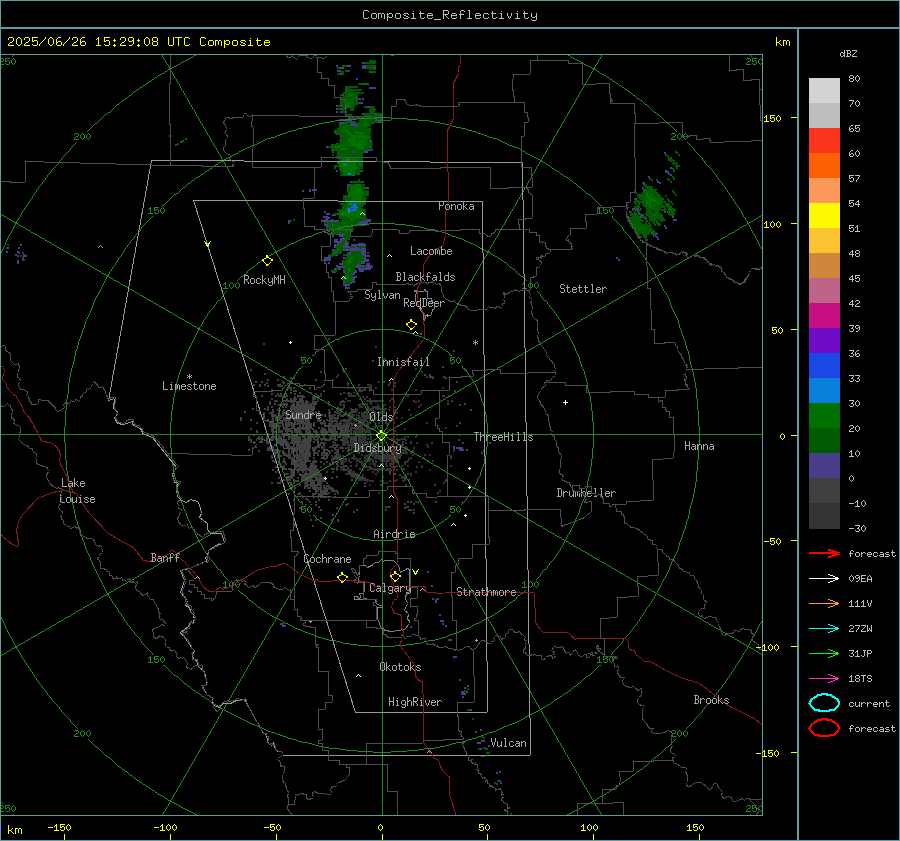Click the Ponoka city label
The width and height of the screenshot is (900, 841).
[x=456, y=206]
